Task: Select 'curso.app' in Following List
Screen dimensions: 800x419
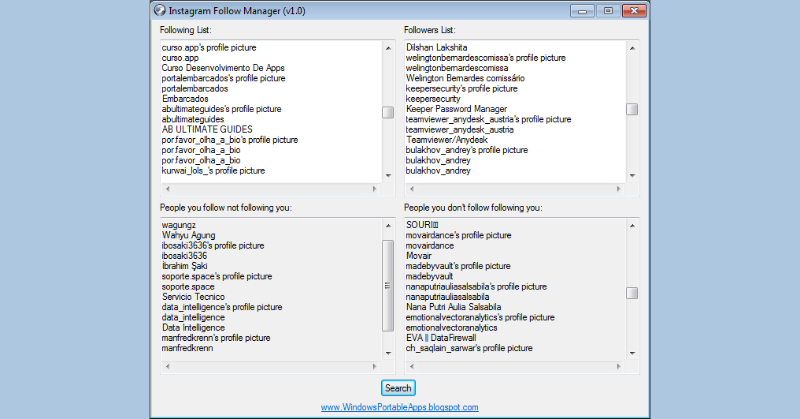Action: pyautogui.click(x=180, y=58)
